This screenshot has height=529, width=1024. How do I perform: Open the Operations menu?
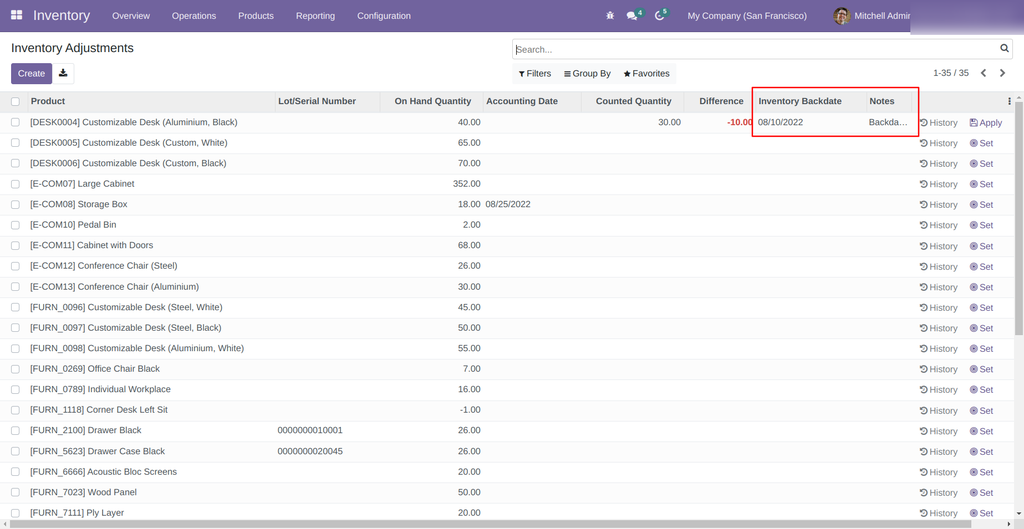pos(194,16)
